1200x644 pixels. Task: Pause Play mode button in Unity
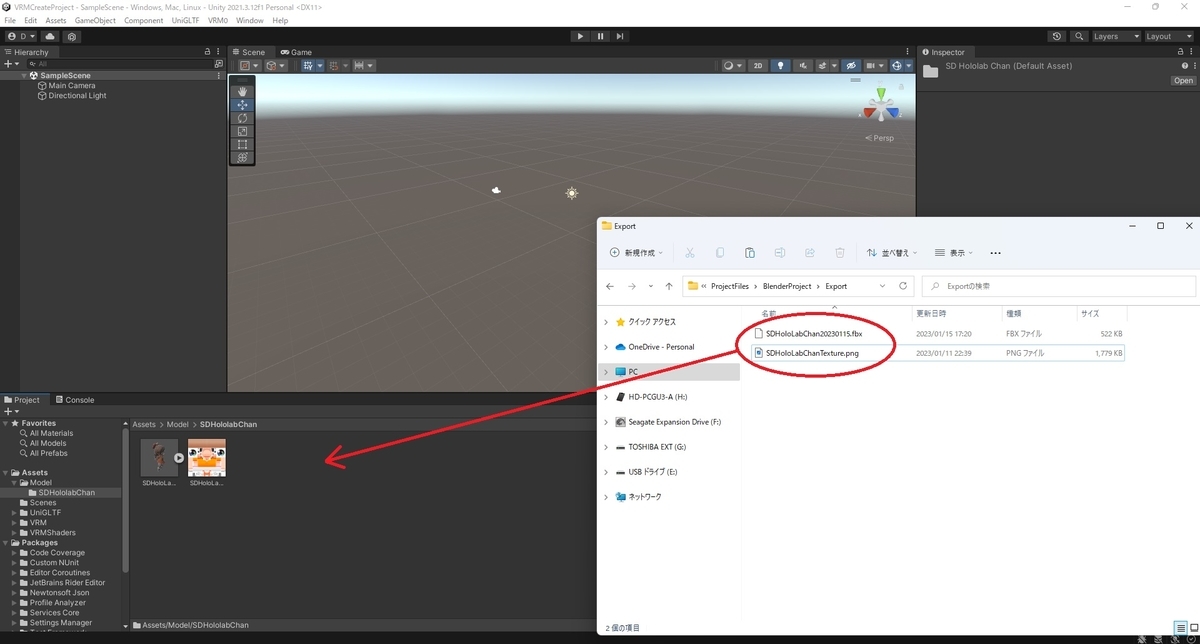[600, 36]
